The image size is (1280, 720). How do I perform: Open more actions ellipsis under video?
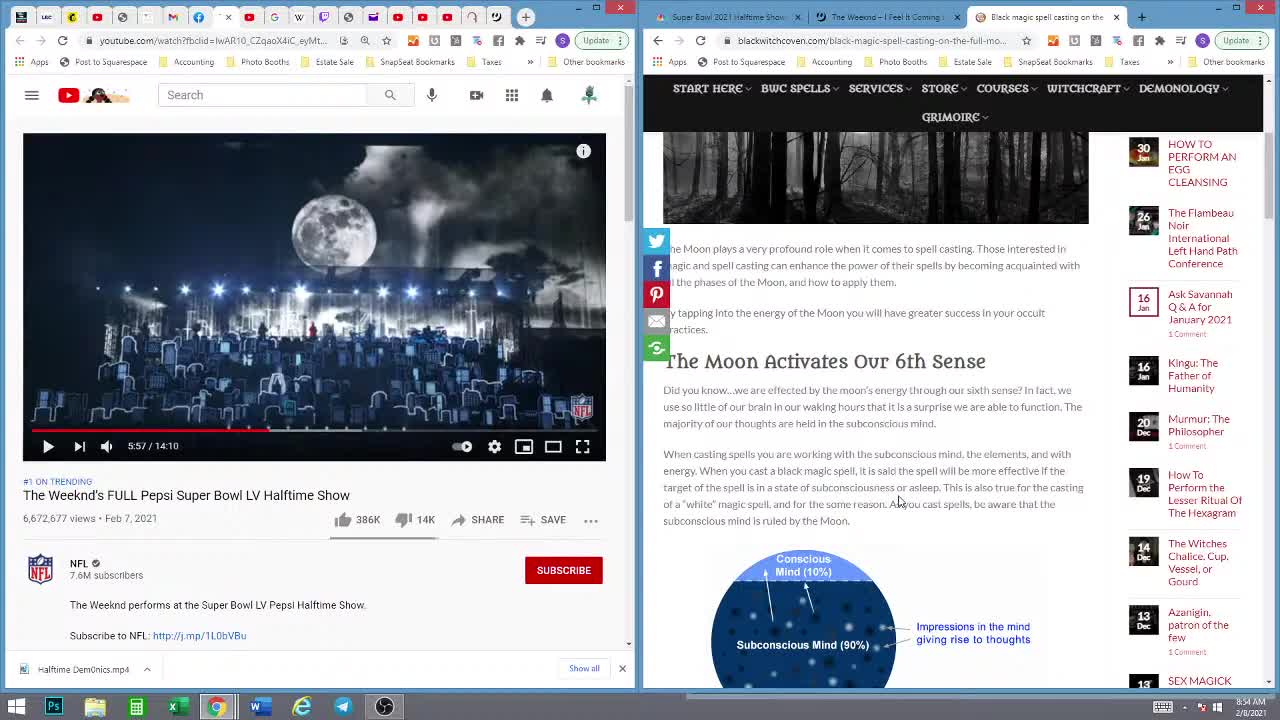tap(591, 520)
